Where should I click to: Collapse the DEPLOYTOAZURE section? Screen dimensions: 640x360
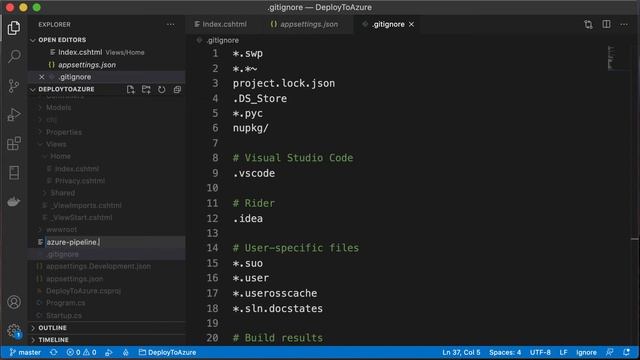66,89
